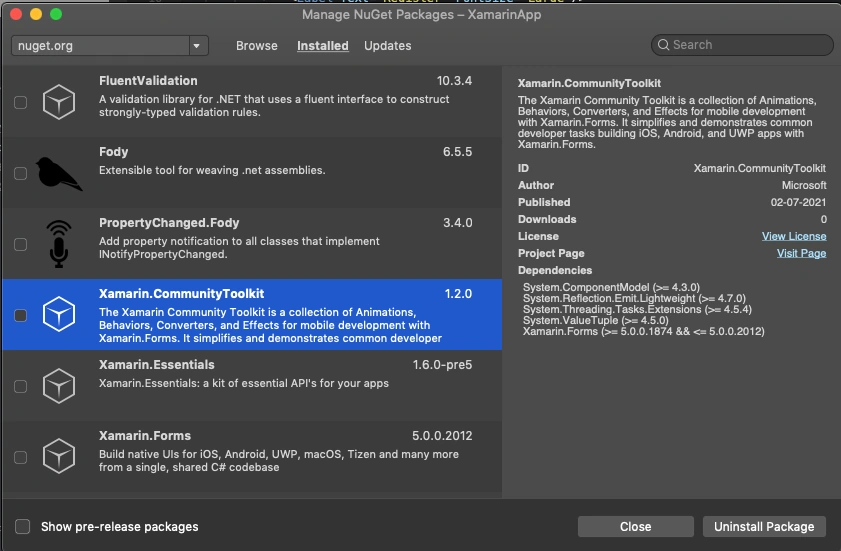Tick the Xamarin.CommunityToolkit checkbox

pos(20,315)
